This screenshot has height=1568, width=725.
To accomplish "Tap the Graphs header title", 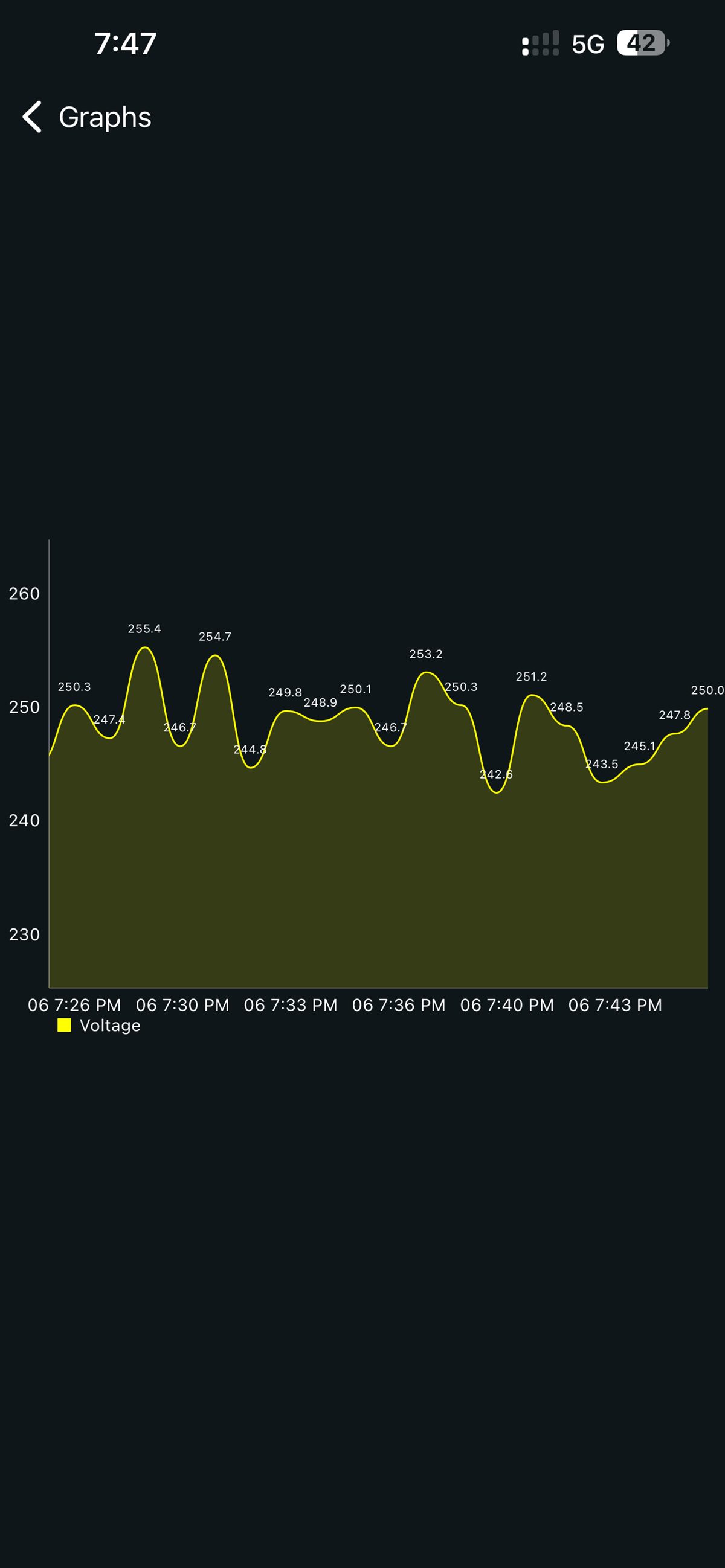I will click(105, 117).
